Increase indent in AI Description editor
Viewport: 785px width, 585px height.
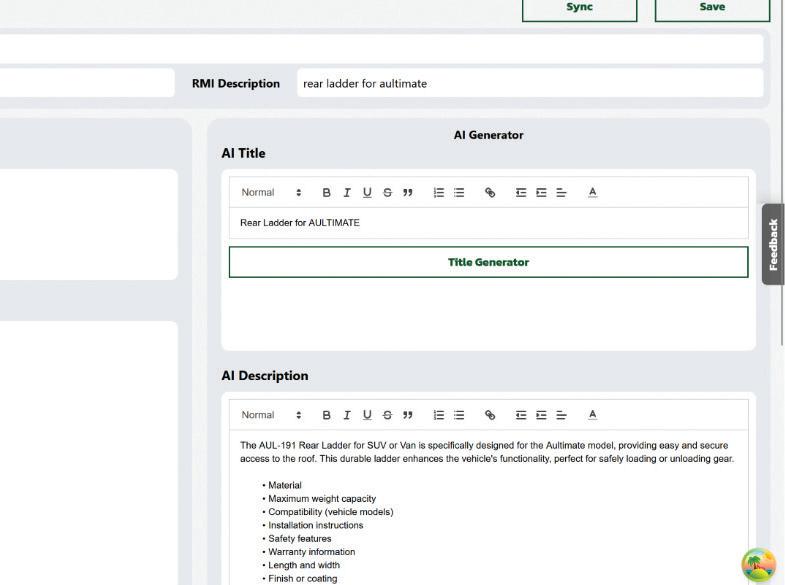pyautogui.click(x=541, y=415)
